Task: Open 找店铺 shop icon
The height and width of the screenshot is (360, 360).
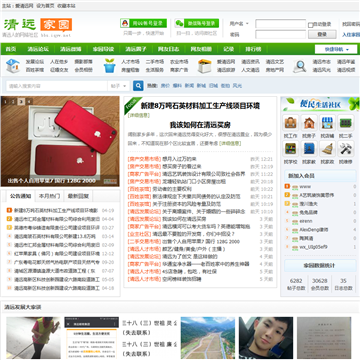Action: click(327, 123)
